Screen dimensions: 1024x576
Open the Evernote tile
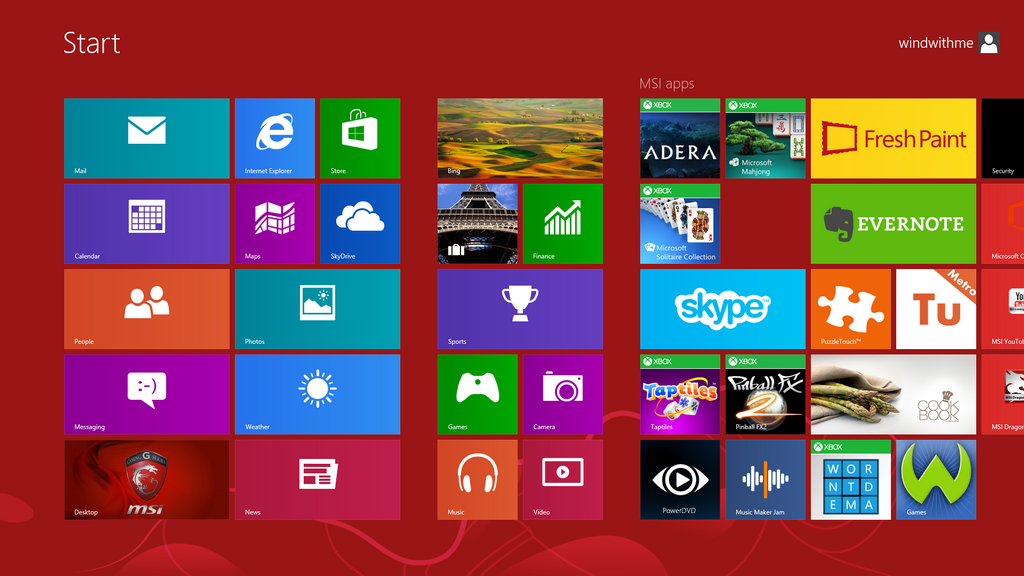pyautogui.click(x=893, y=224)
